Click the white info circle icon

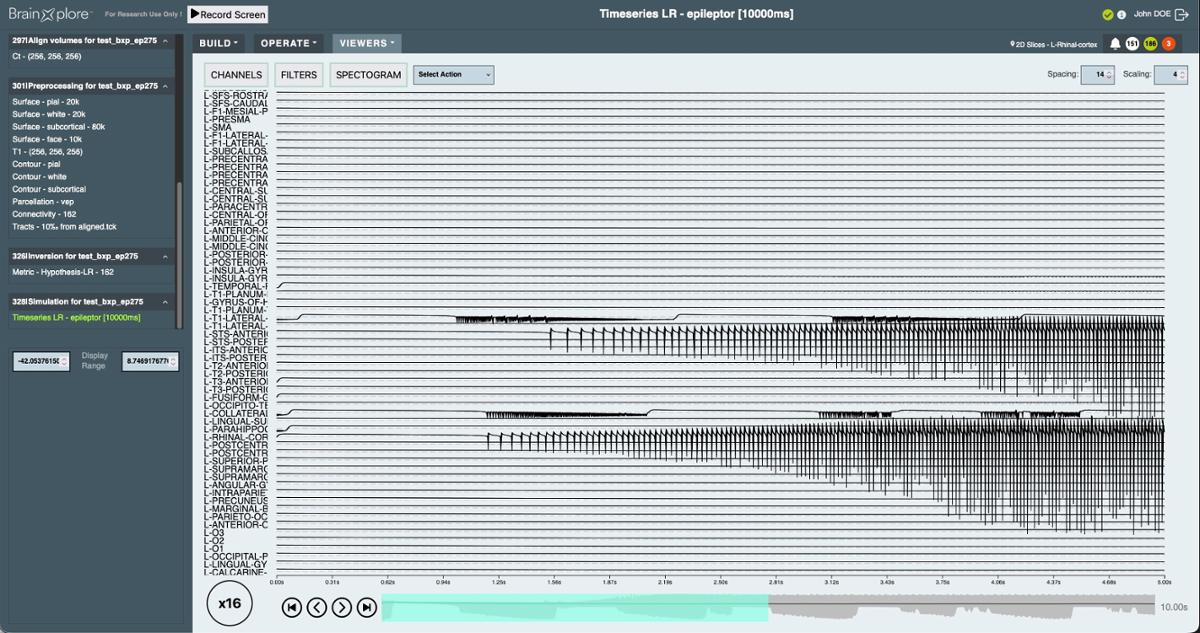point(1121,15)
